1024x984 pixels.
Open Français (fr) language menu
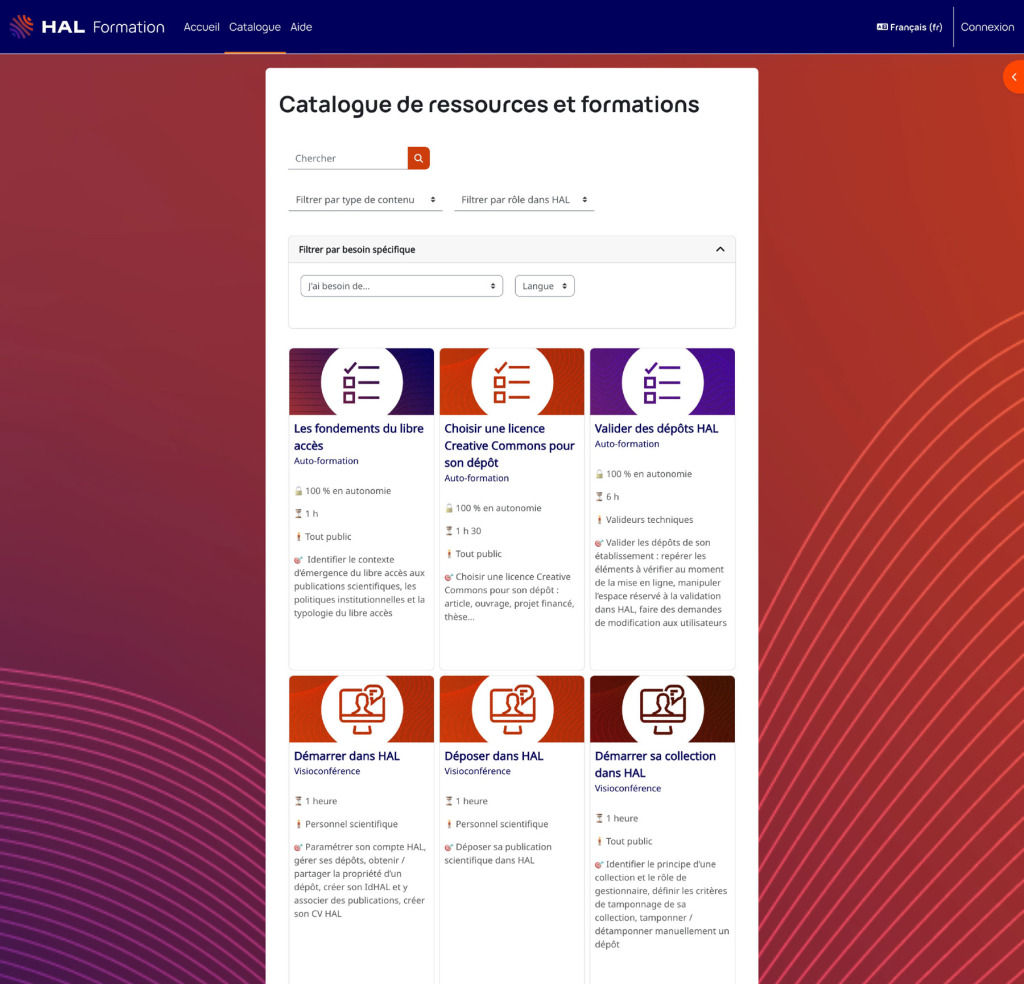(x=910, y=27)
